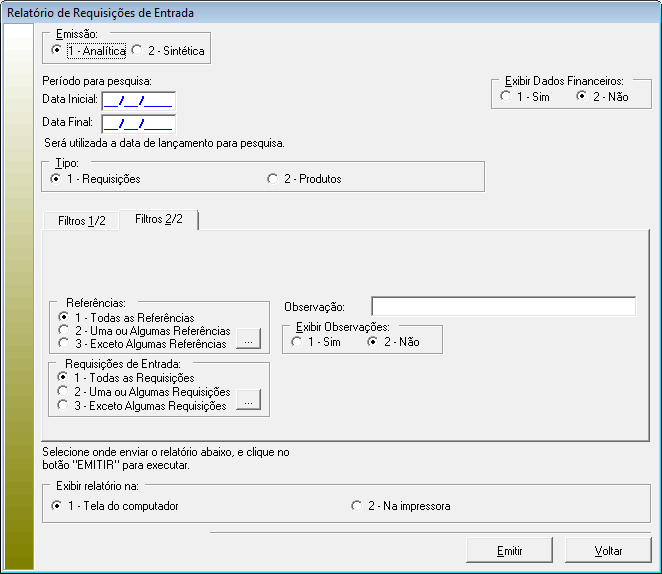Open the Referências ellipsis browse button
Screen dimensions: 662x574
coord(247,342)
